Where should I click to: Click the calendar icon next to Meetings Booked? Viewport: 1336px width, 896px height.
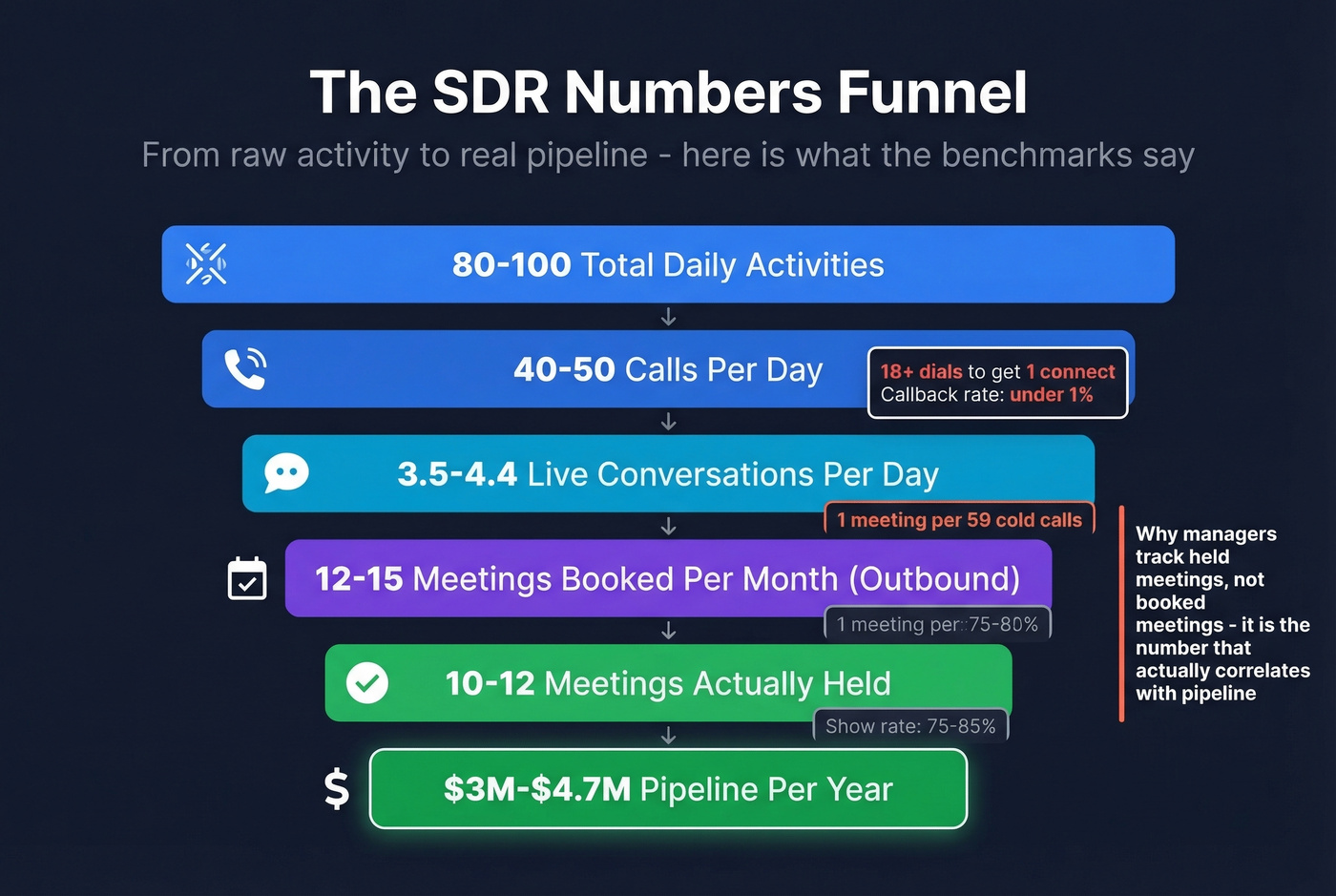click(x=247, y=578)
